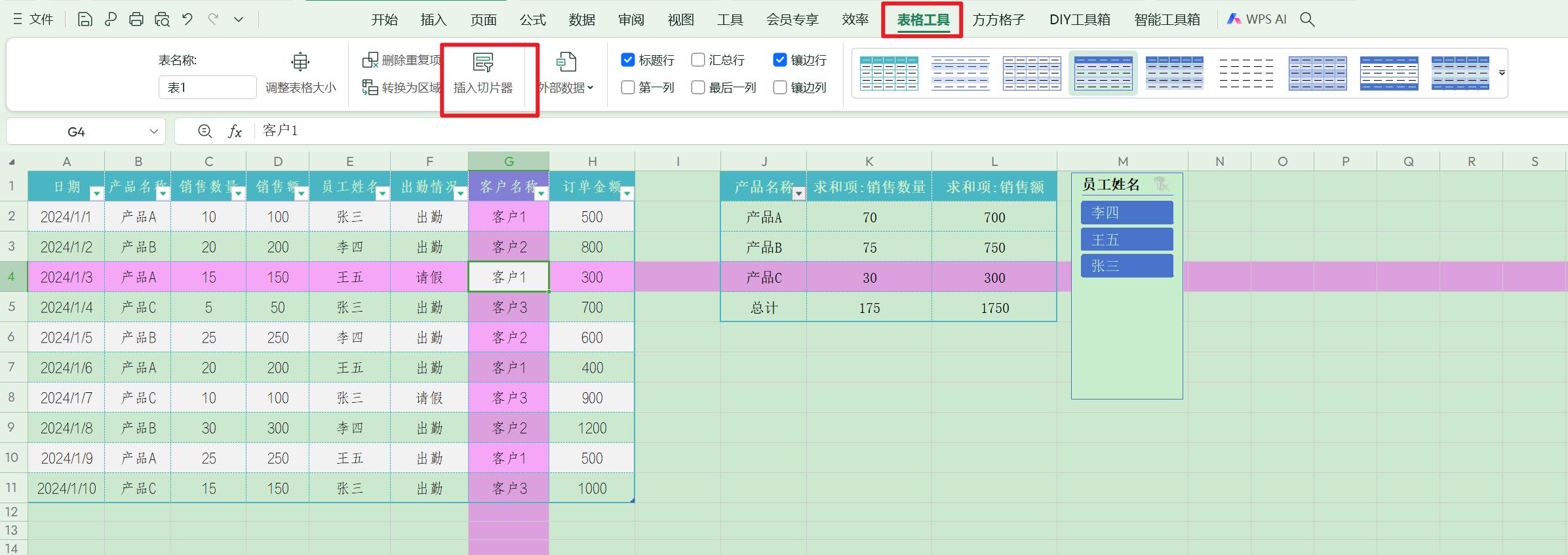Image resolution: width=1568 pixels, height=555 pixels.
Task: Uncheck the 标题行 header row checkbox
Action: [x=628, y=60]
